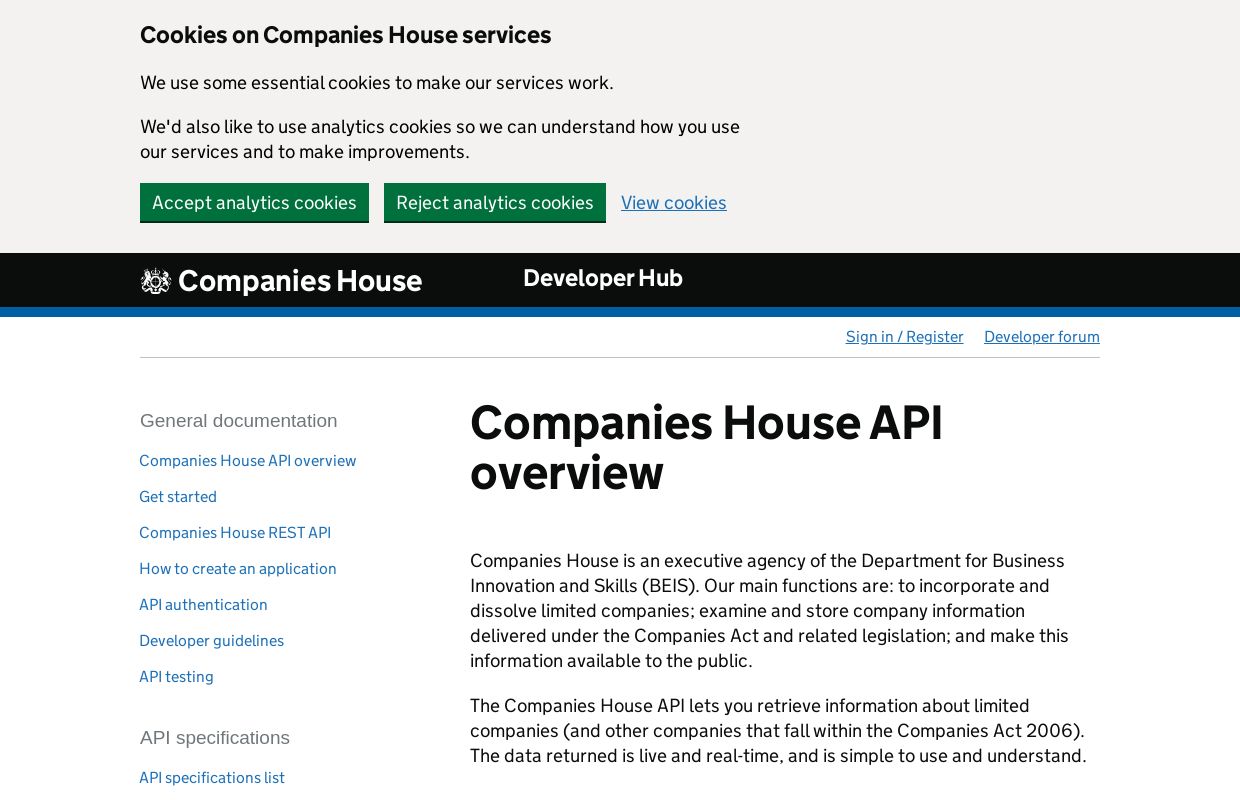Screen dimensions: 1240x800
Task: Open API specifications list link
Action: (212, 778)
